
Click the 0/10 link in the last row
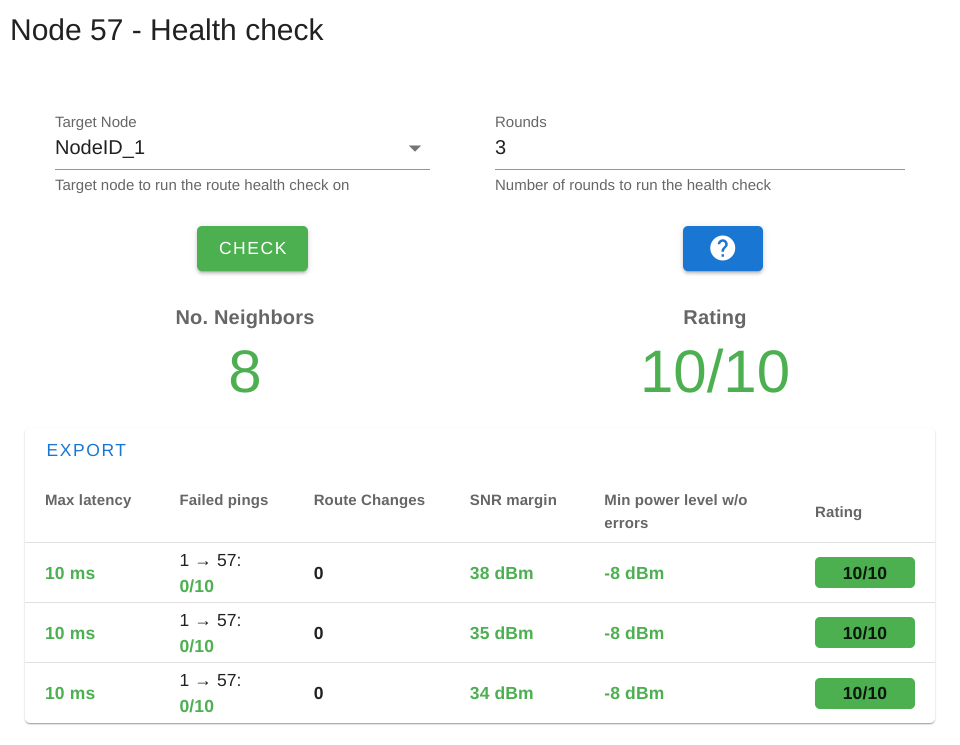196,707
